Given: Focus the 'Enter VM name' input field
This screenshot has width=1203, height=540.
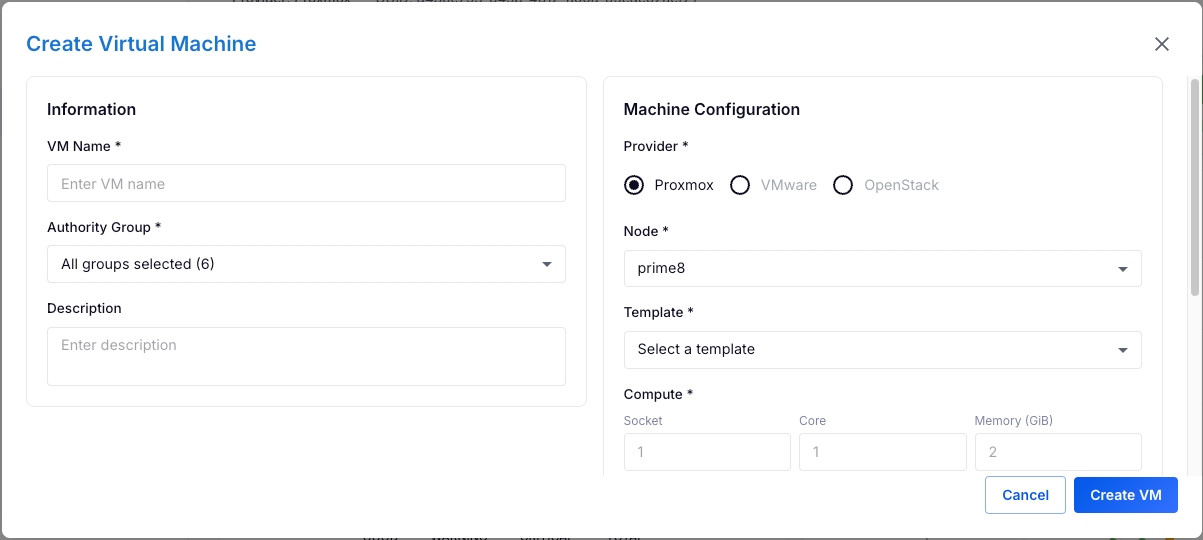Looking at the screenshot, I should 306,184.
